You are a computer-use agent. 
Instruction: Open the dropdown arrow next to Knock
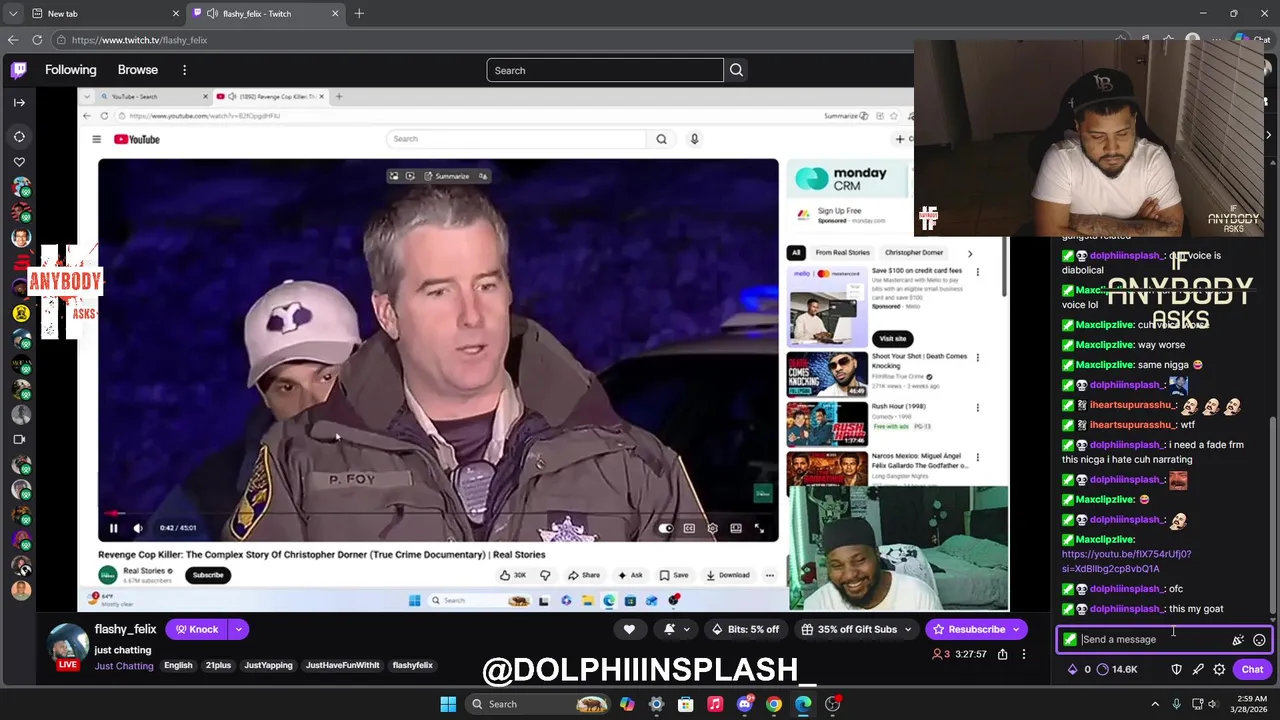click(238, 629)
